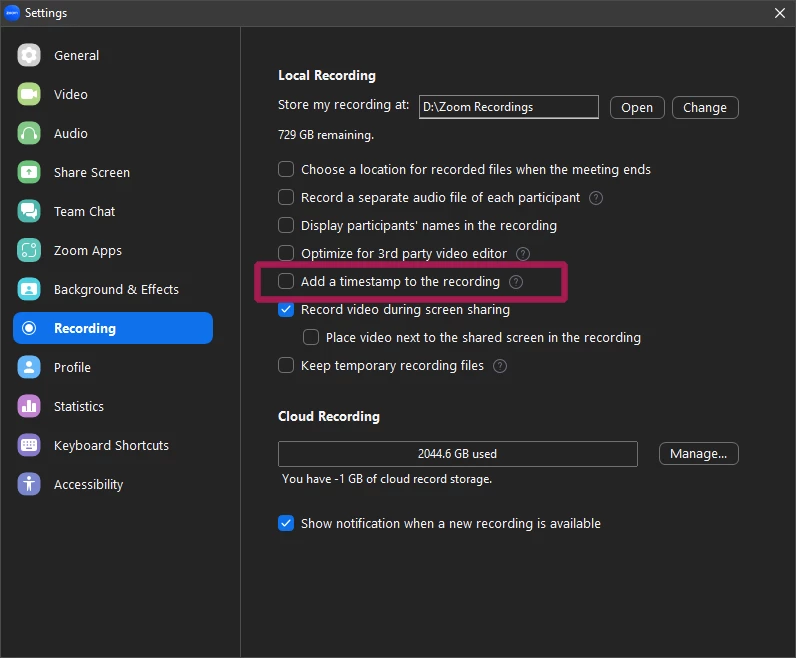This screenshot has height=658, width=796.
Task: Select the Recording tab
Action: pyautogui.click(x=113, y=328)
